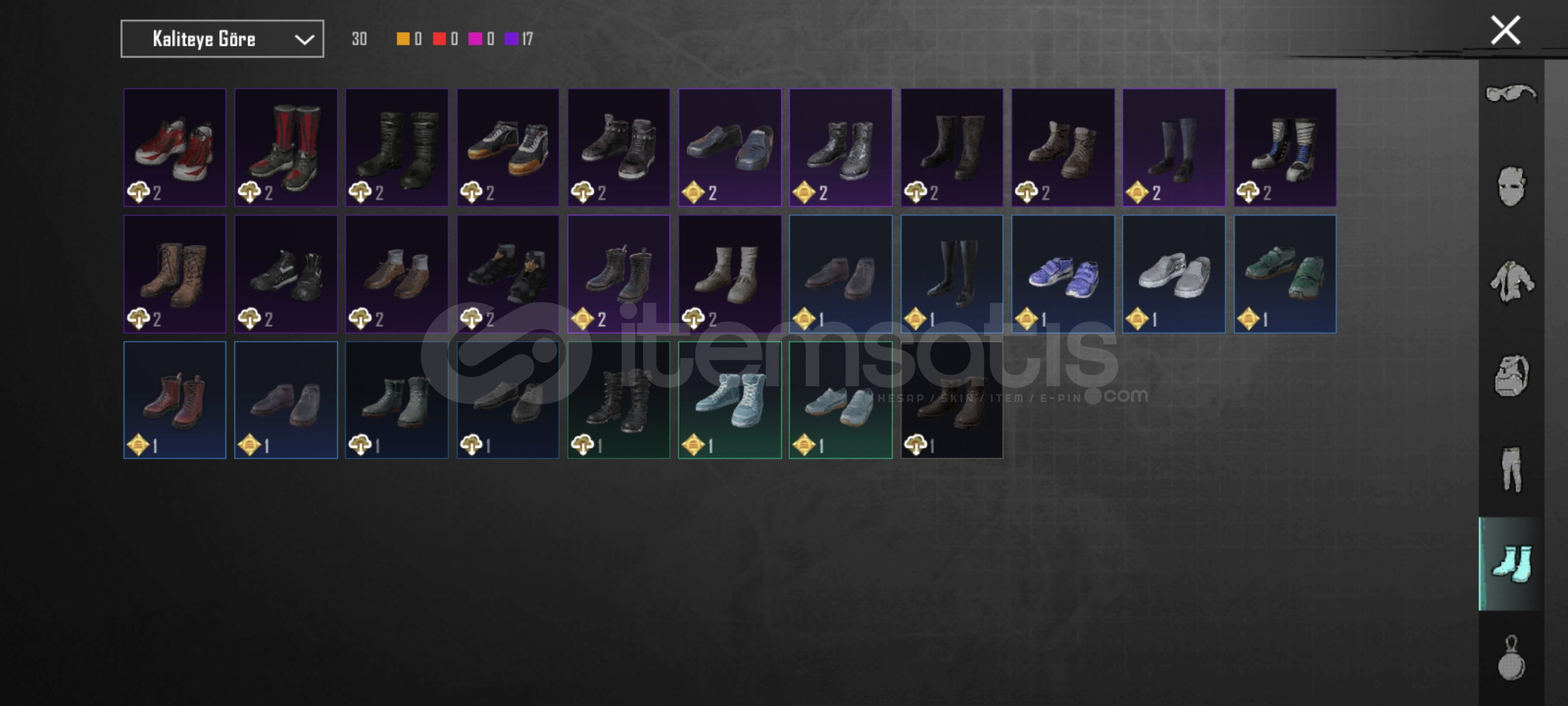This screenshot has height=706, width=1568.
Task: Open the glasses category in sidebar
Action: pos(1511,93)
